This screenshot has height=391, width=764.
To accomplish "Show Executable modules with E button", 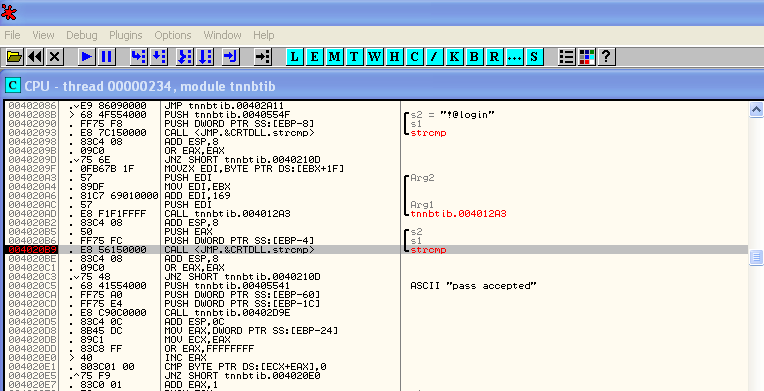I will point(315,57).
